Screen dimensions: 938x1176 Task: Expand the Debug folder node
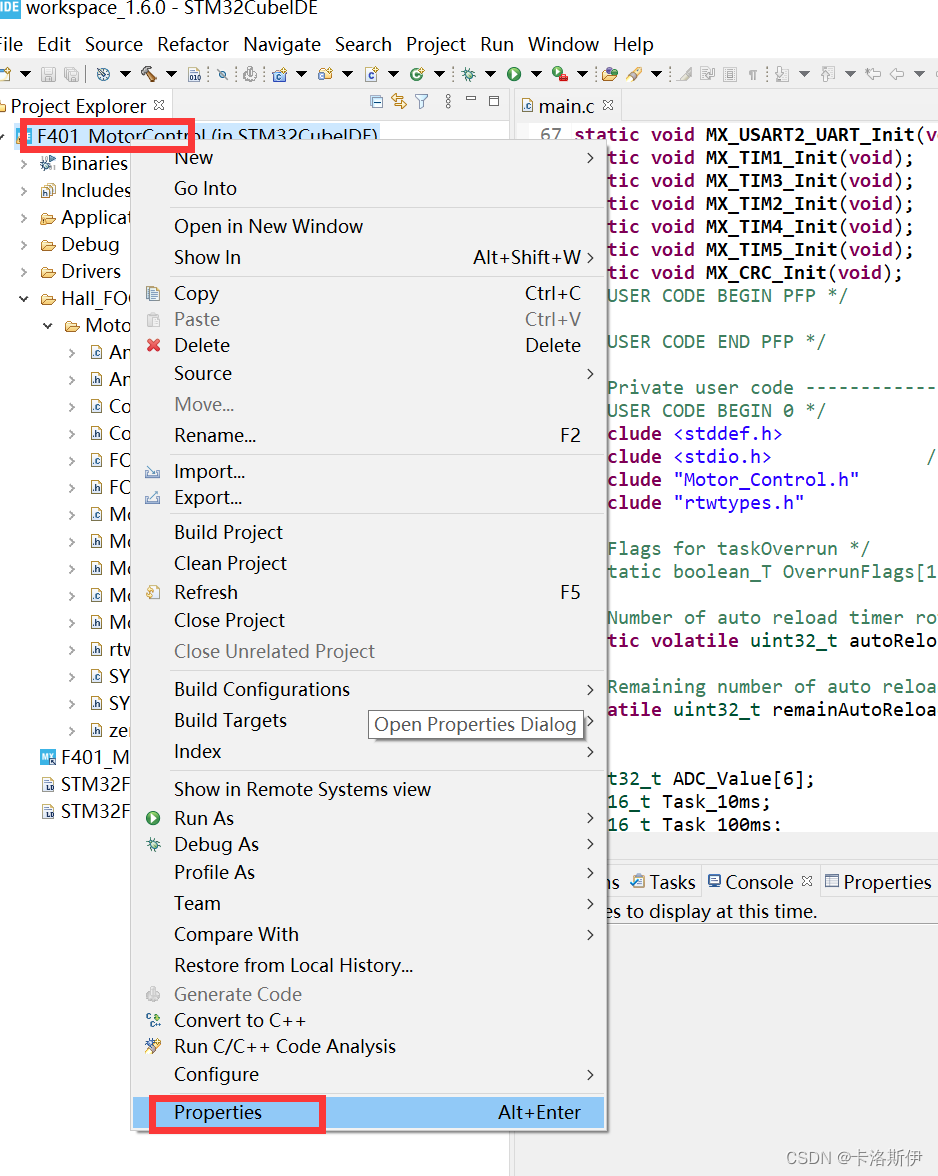[24, 244]
